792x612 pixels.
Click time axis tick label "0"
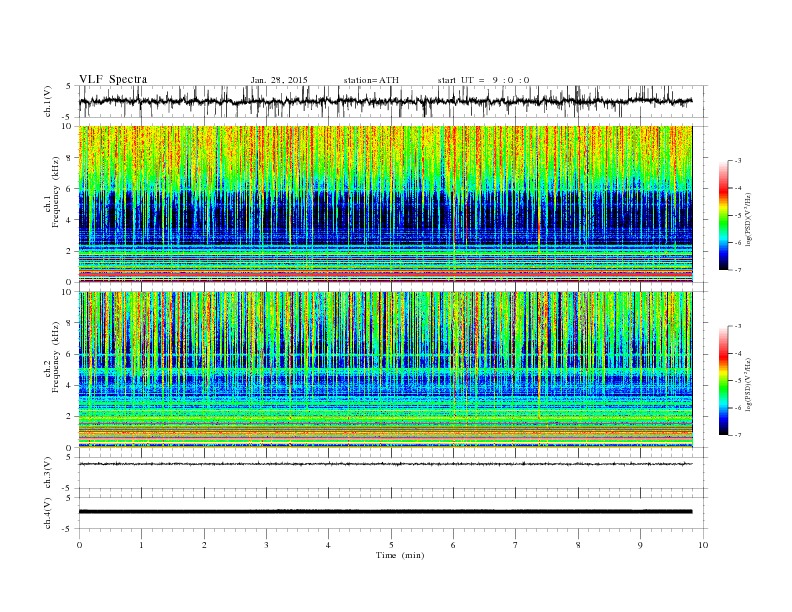(x=79, y=545)
